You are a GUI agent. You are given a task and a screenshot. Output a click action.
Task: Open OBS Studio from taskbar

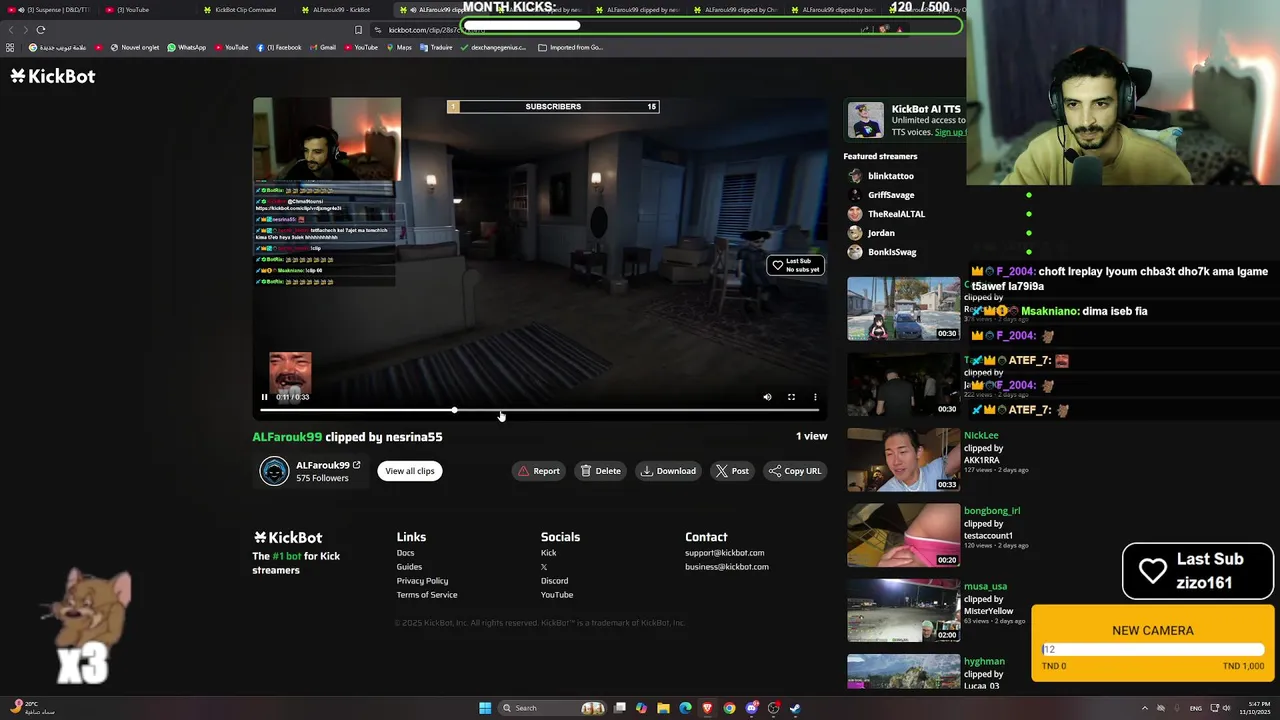[773, 708]
